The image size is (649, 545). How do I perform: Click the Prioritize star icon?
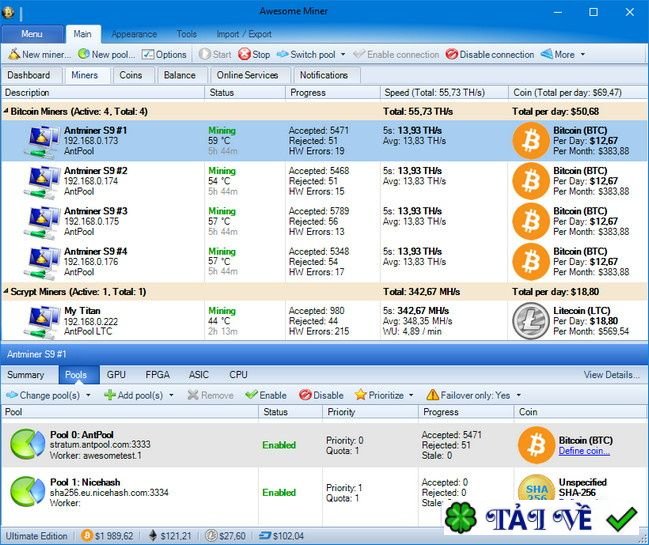(x=361, y=395)
